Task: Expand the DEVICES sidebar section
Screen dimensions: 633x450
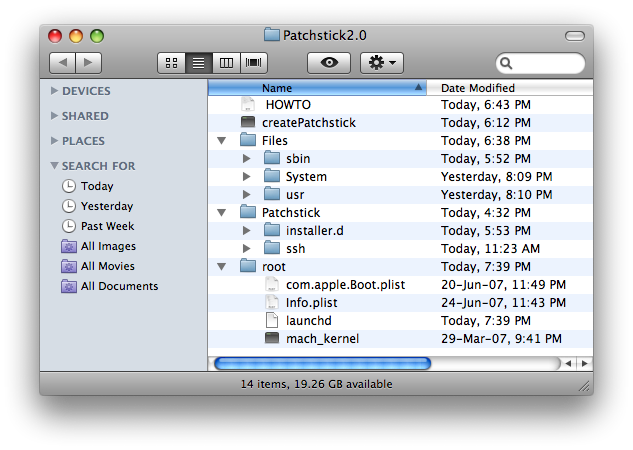Action: tap(54, 91)
